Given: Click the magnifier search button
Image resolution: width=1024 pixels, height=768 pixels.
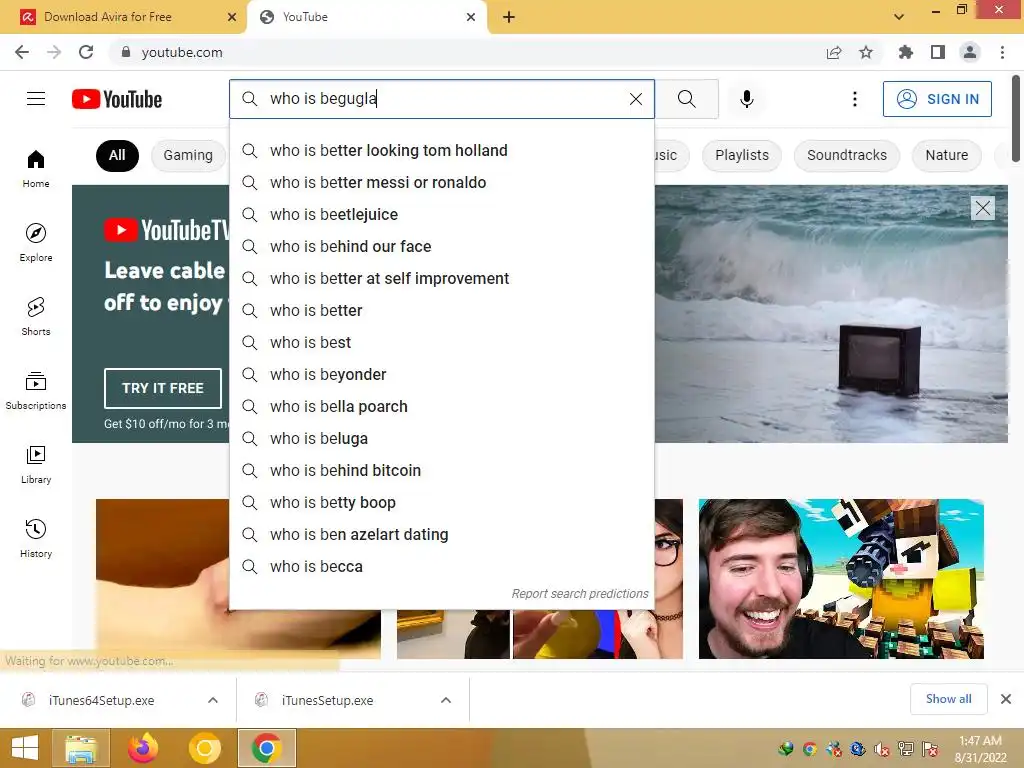Looking at the screenshot, I should [686, 99].
